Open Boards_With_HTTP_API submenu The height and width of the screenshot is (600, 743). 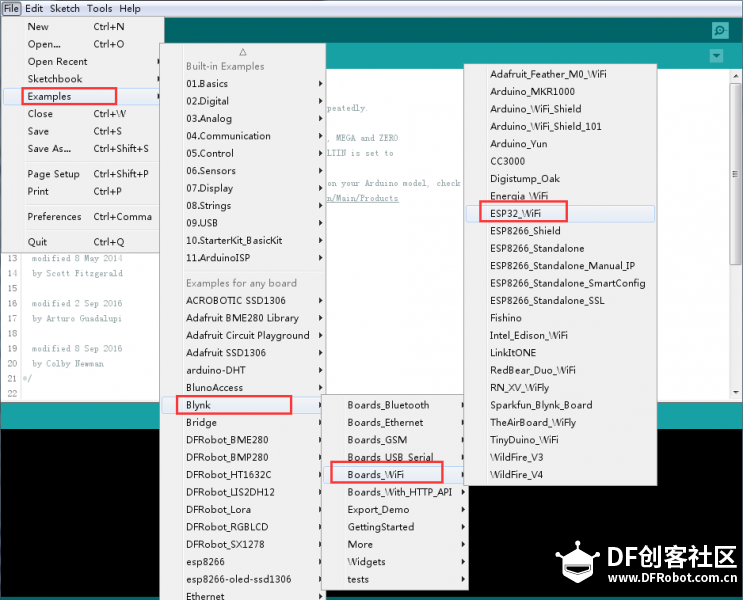click(394, 492)
